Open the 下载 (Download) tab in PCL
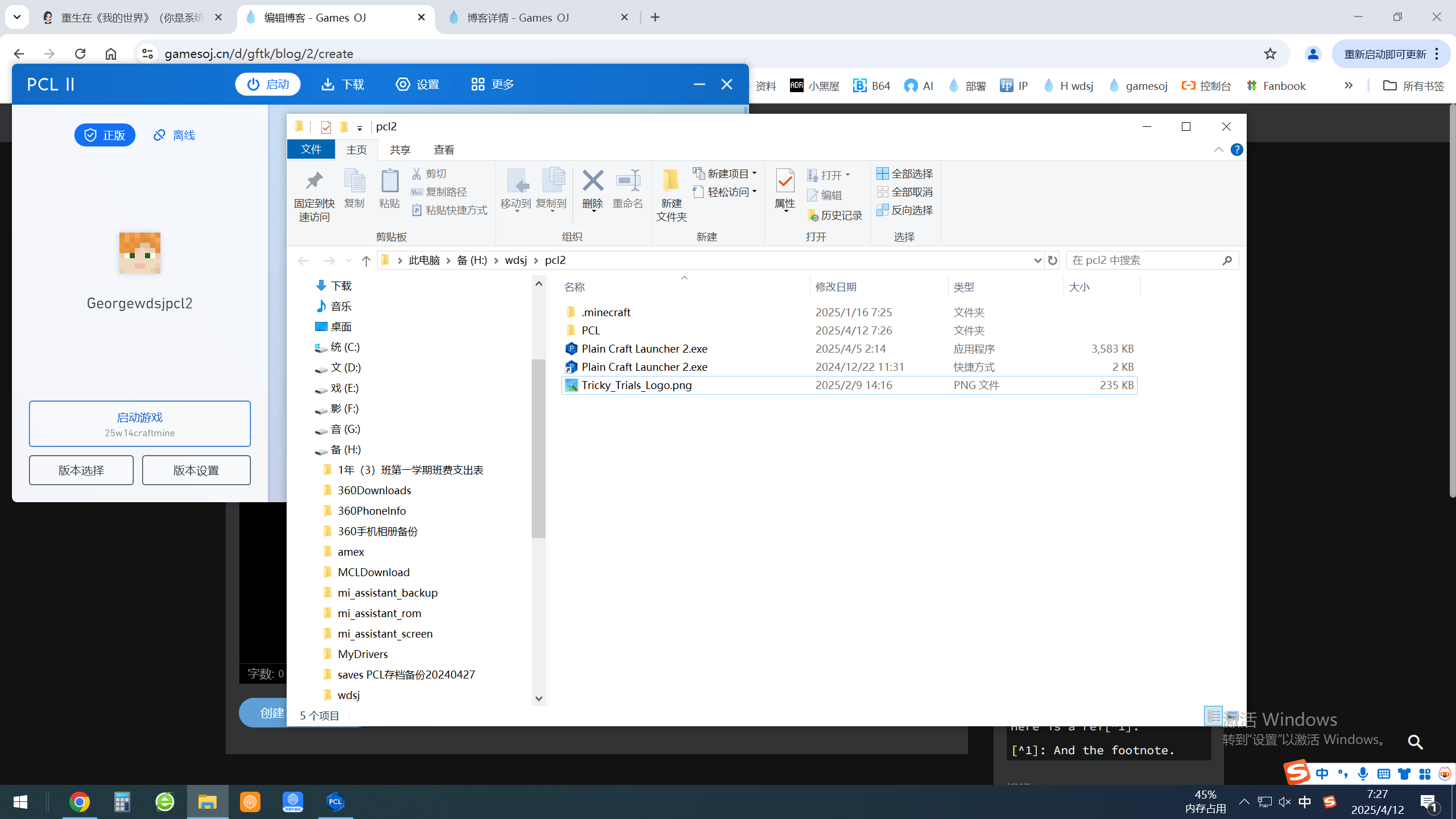 343,84
